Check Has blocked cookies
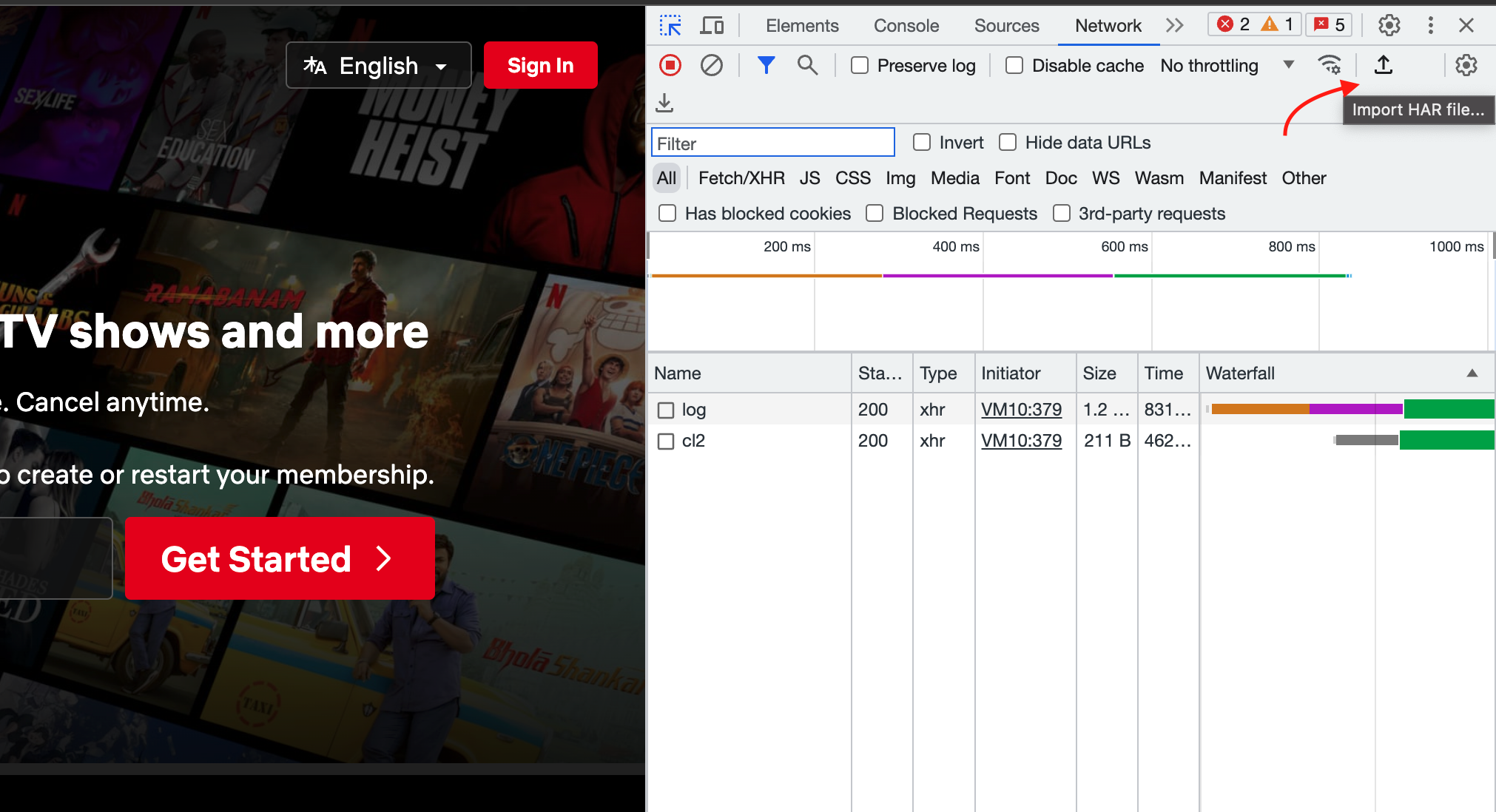The width and height of the screenshot is (1496, 812). pyautogui.click(x=667, y=213)
